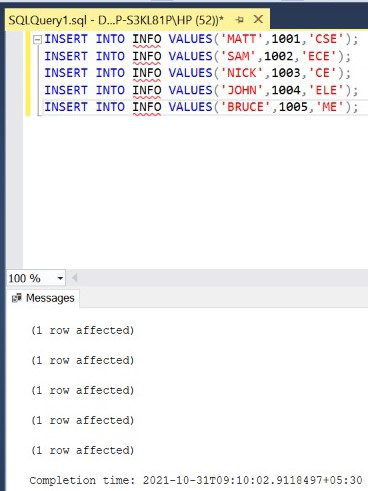Click the INSERT keyword on the SAM line

pos(66,56)
